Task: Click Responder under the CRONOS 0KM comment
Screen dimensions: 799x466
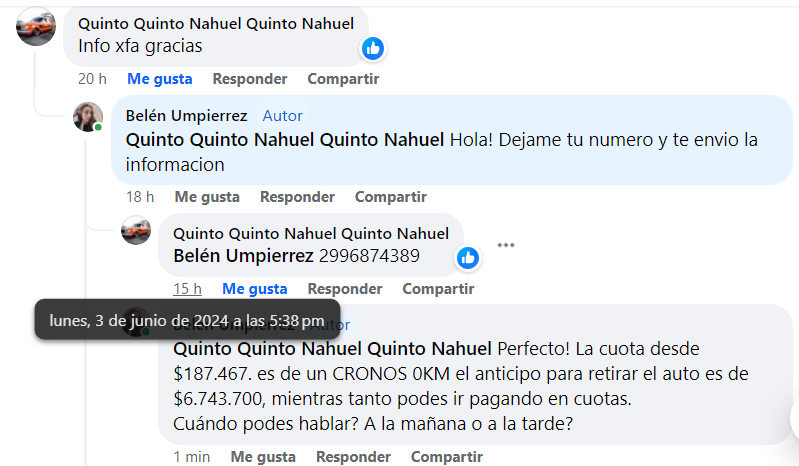Action: point(353,457)
